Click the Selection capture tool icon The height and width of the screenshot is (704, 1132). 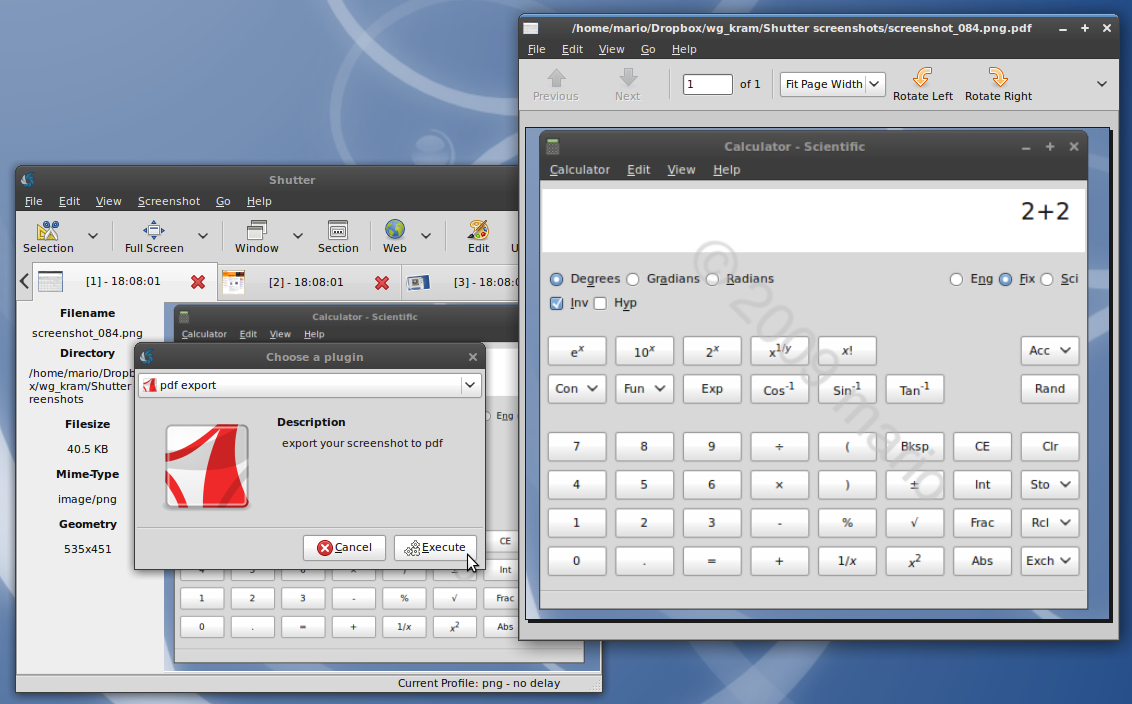(48, 230)
